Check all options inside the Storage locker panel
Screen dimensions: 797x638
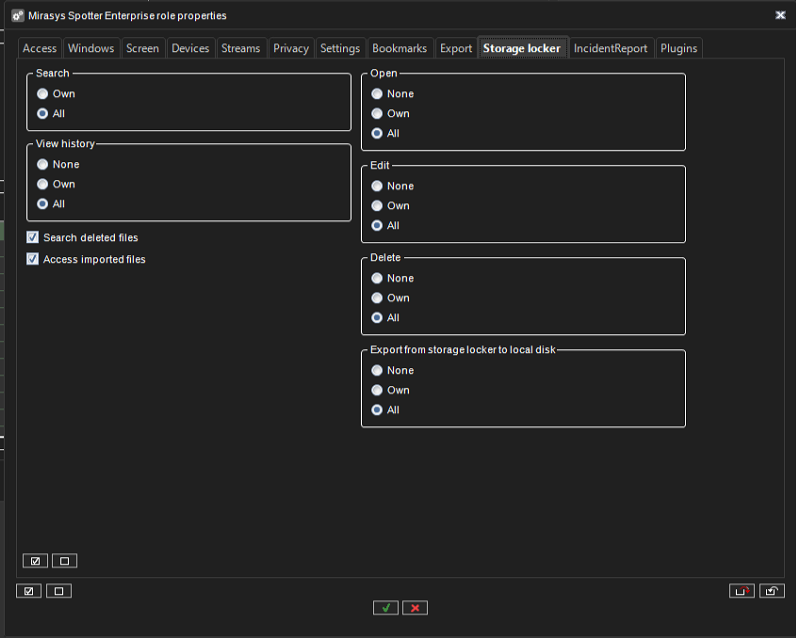(35, 561)
